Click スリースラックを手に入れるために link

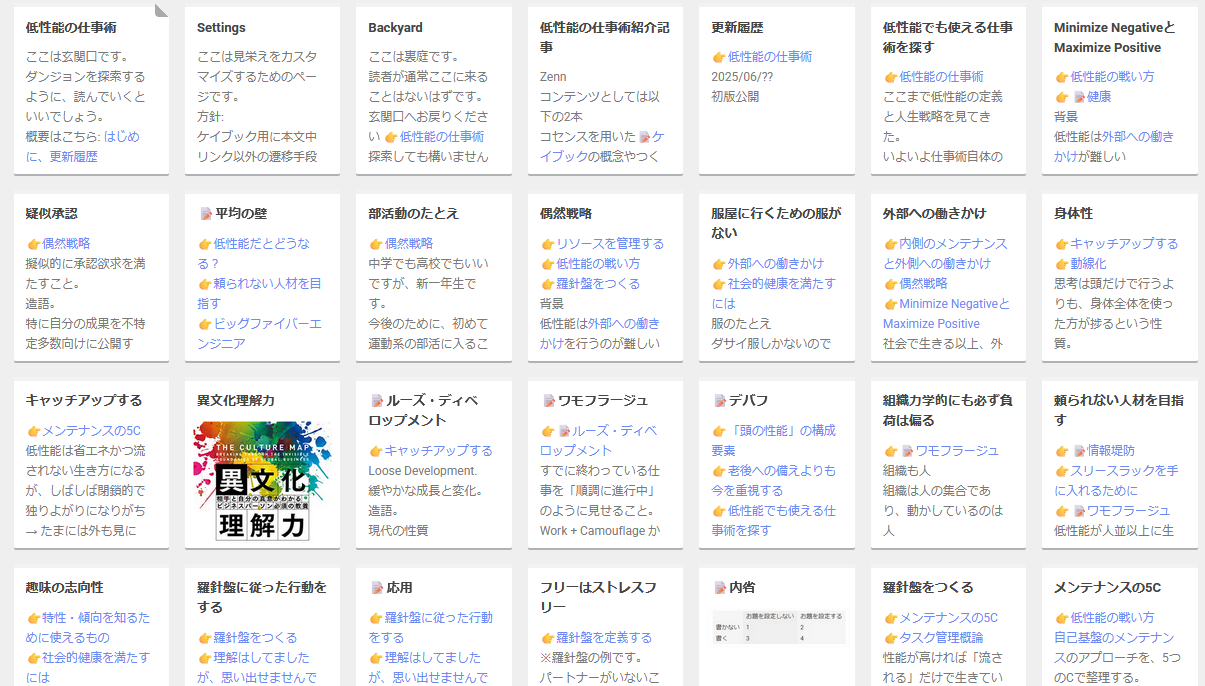1116,480
